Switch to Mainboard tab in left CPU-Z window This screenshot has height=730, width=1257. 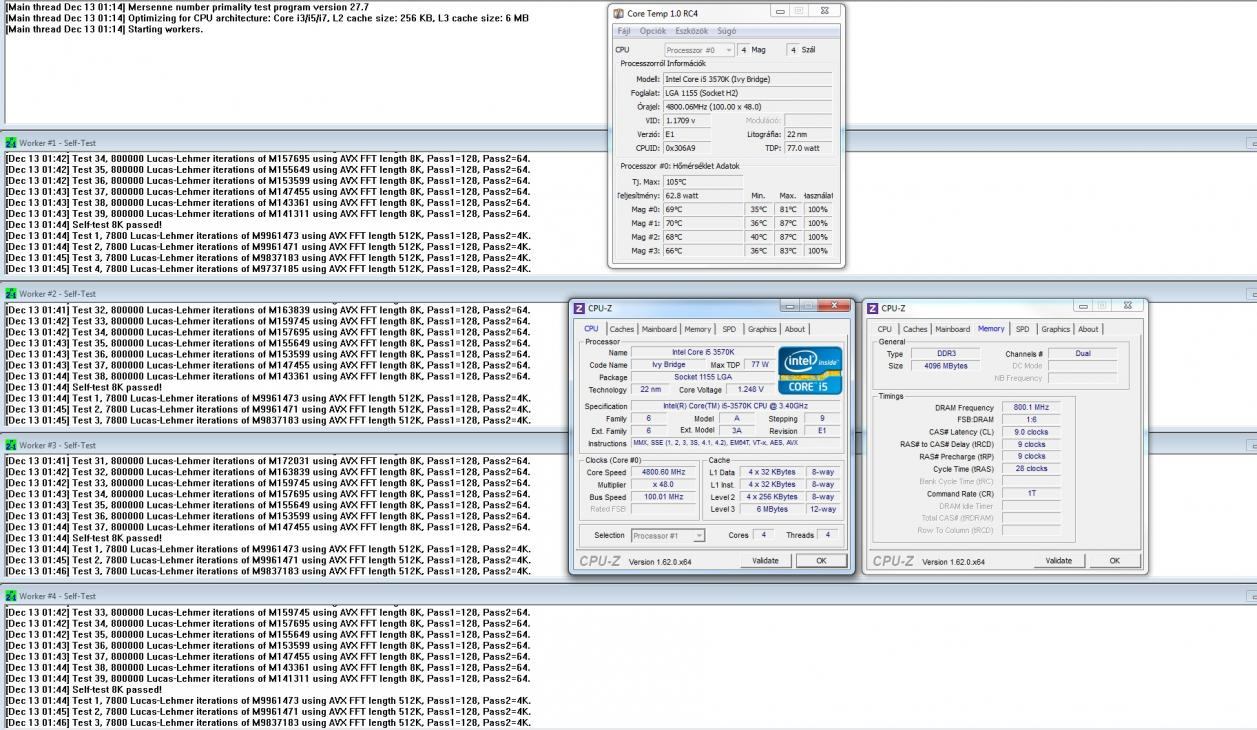(659, 329)
